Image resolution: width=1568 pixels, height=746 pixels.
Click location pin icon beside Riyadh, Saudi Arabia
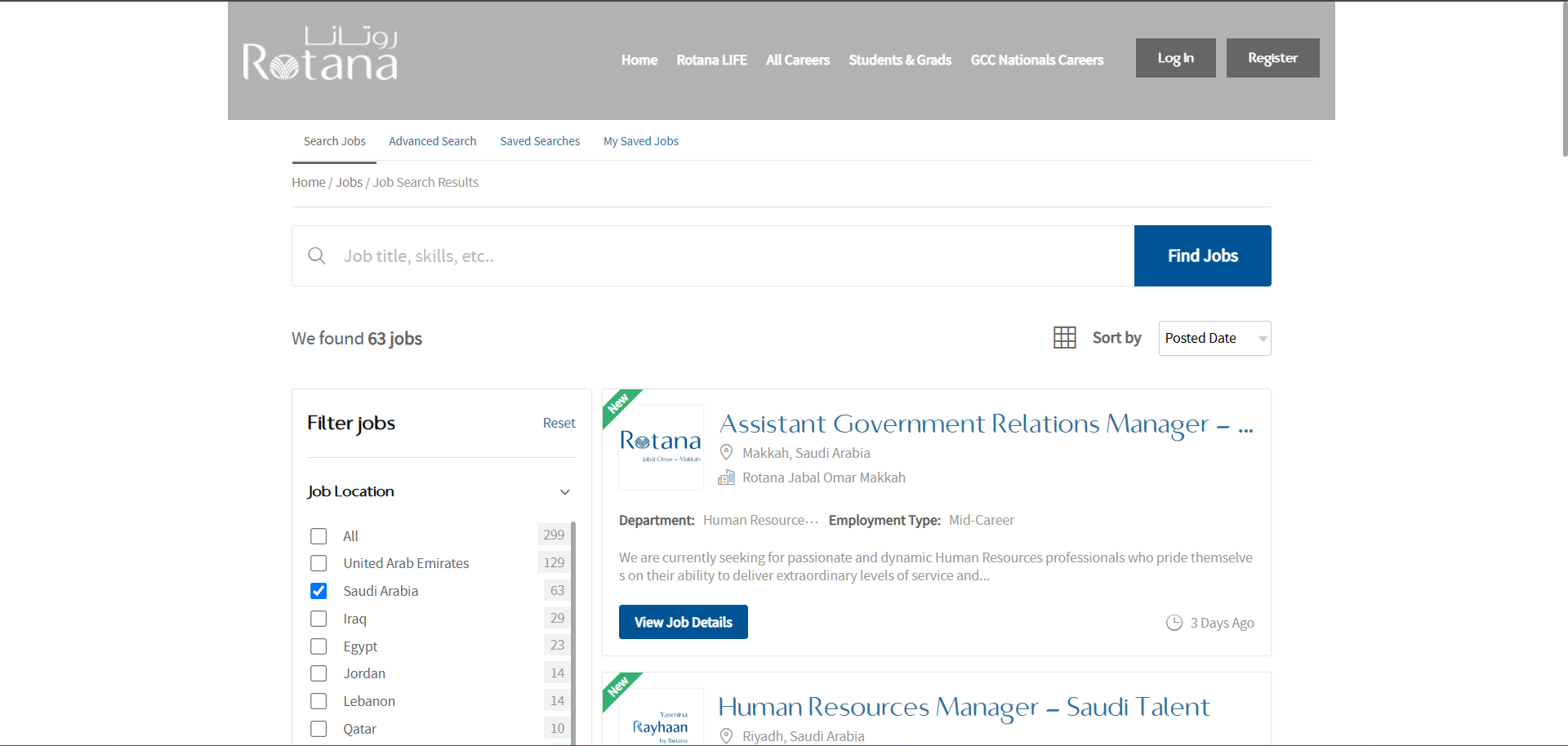pyautogui.click(x=726, y=735)
